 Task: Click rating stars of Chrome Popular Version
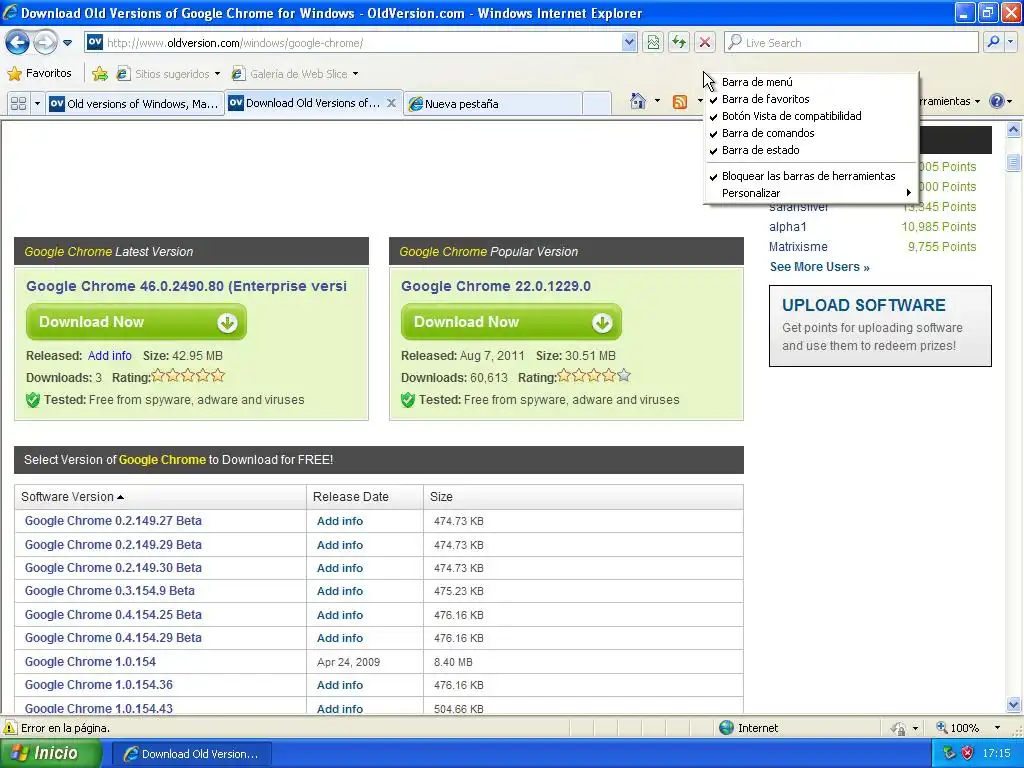594,376
